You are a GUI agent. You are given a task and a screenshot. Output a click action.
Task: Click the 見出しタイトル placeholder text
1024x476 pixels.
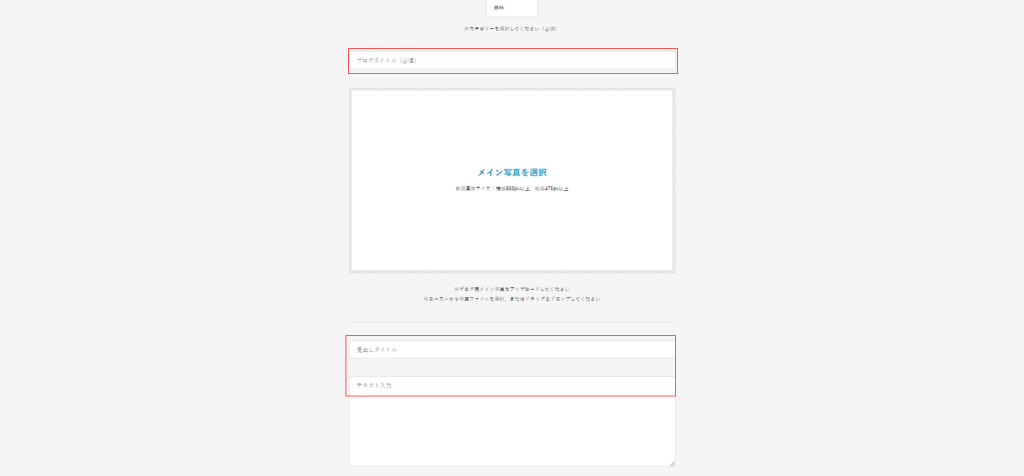(377, 350)
